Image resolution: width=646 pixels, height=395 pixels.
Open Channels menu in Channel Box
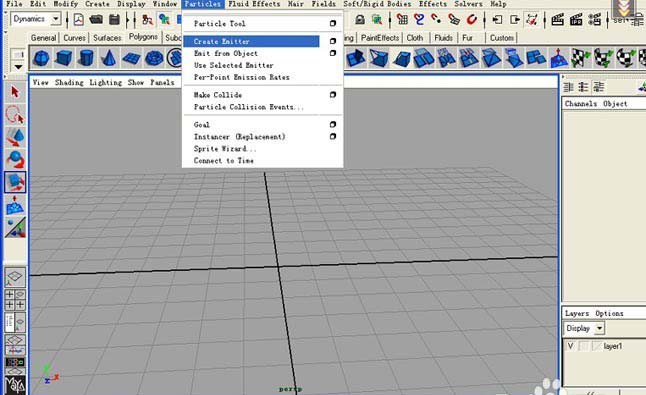pyautogui.click(x=581, y=104)
